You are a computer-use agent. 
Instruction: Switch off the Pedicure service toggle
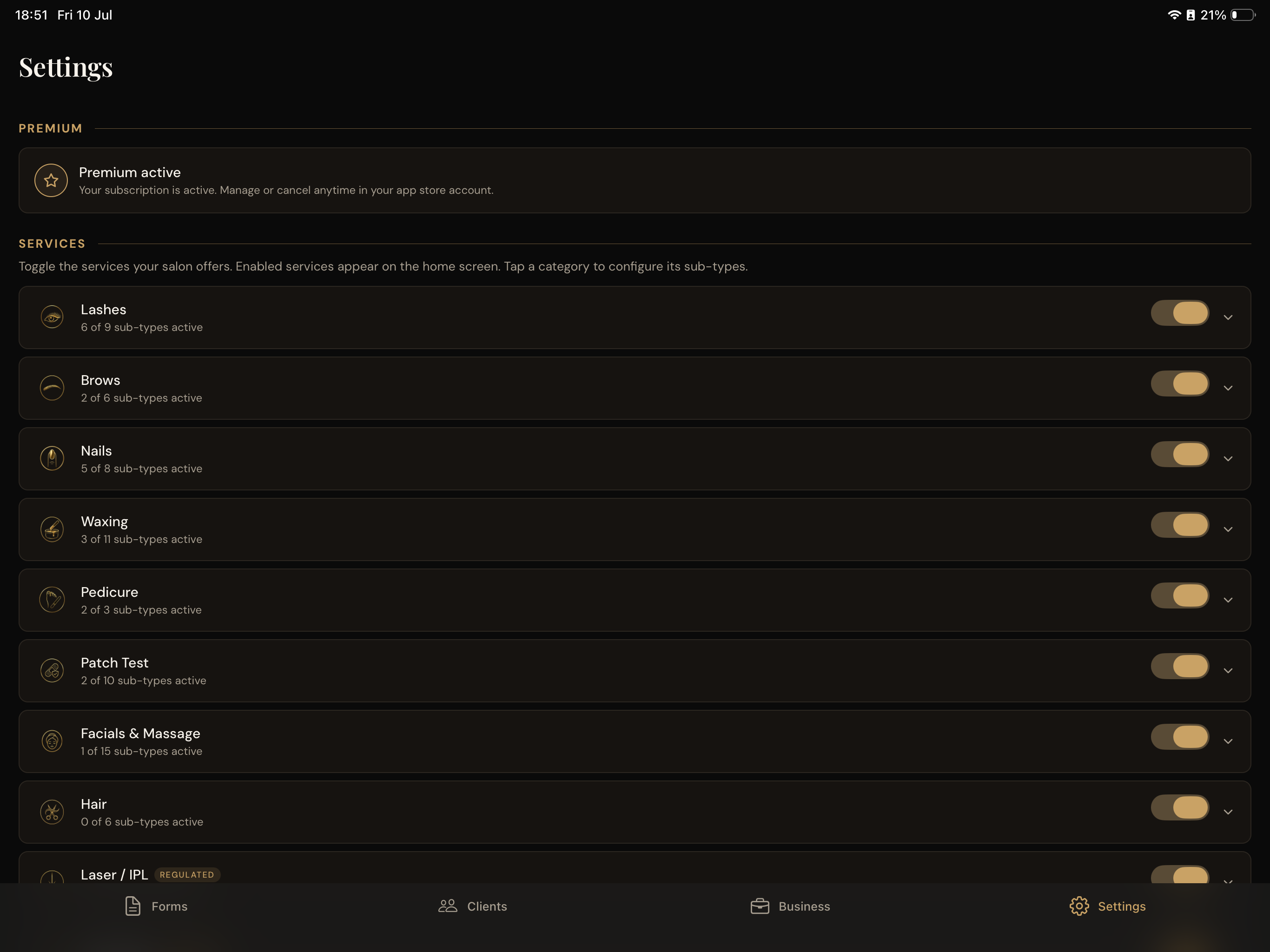tap(1180, 595)
